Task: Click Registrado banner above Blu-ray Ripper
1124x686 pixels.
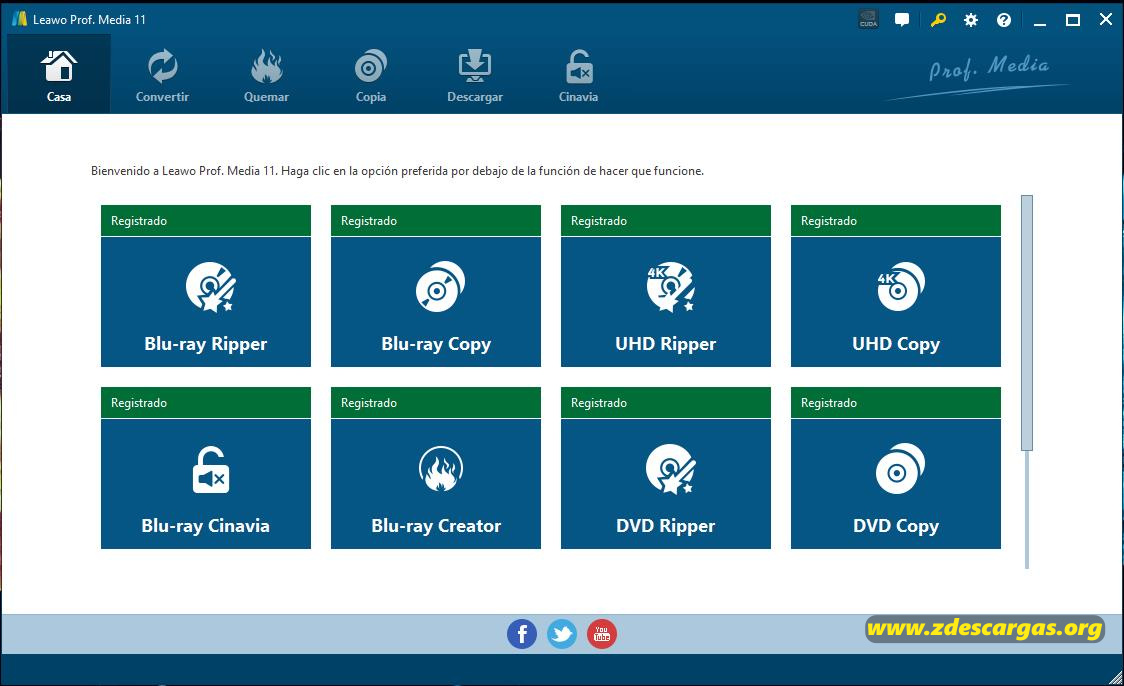Action: click(x=206, y=221)
